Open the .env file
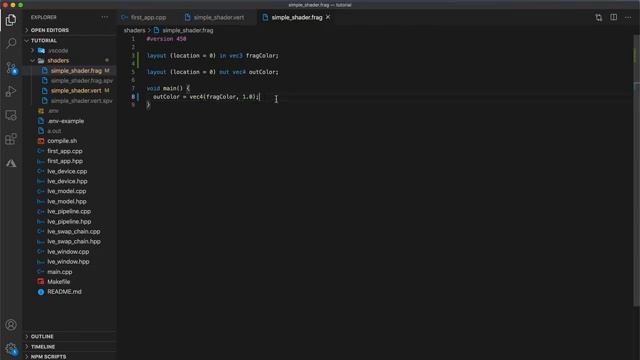640x360 pixels. [70, 111]
